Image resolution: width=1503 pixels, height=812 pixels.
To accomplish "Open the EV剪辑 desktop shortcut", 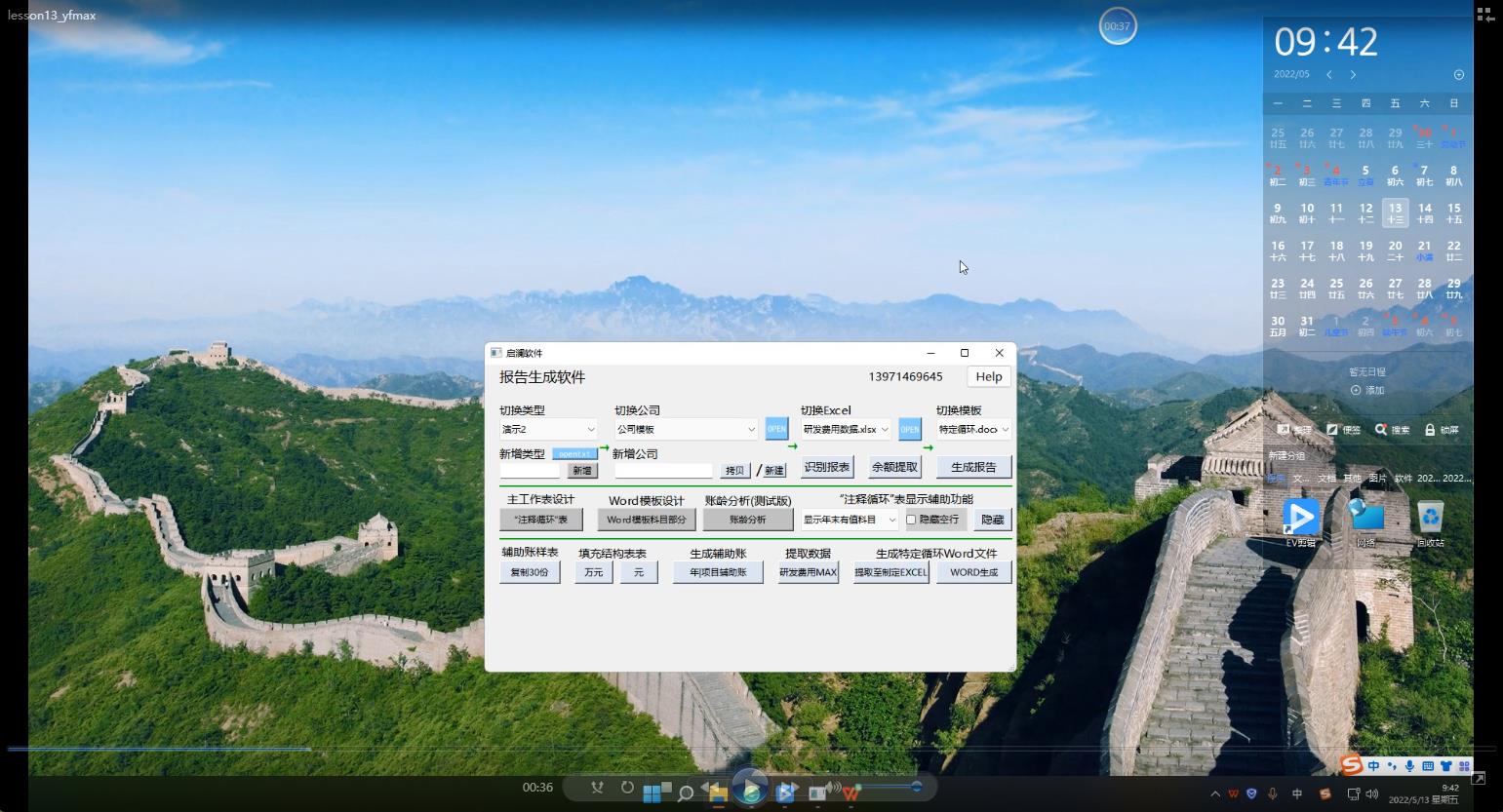I will pyautogui.click(x=1300, y=519).
